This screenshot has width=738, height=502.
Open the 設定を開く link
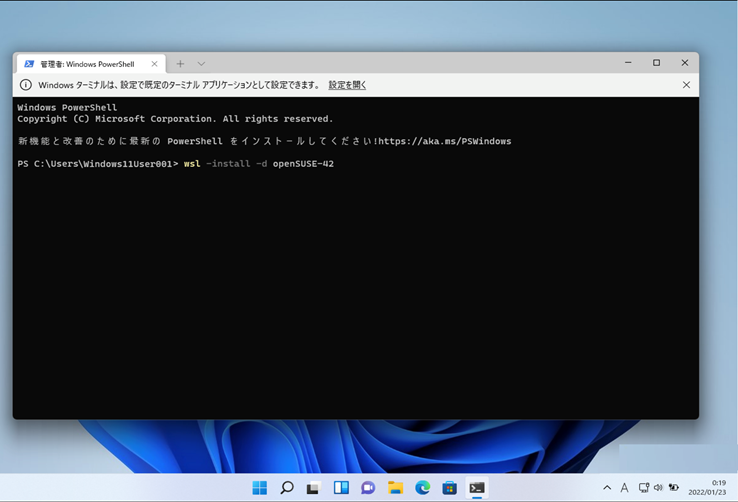(x=347, y=85)
